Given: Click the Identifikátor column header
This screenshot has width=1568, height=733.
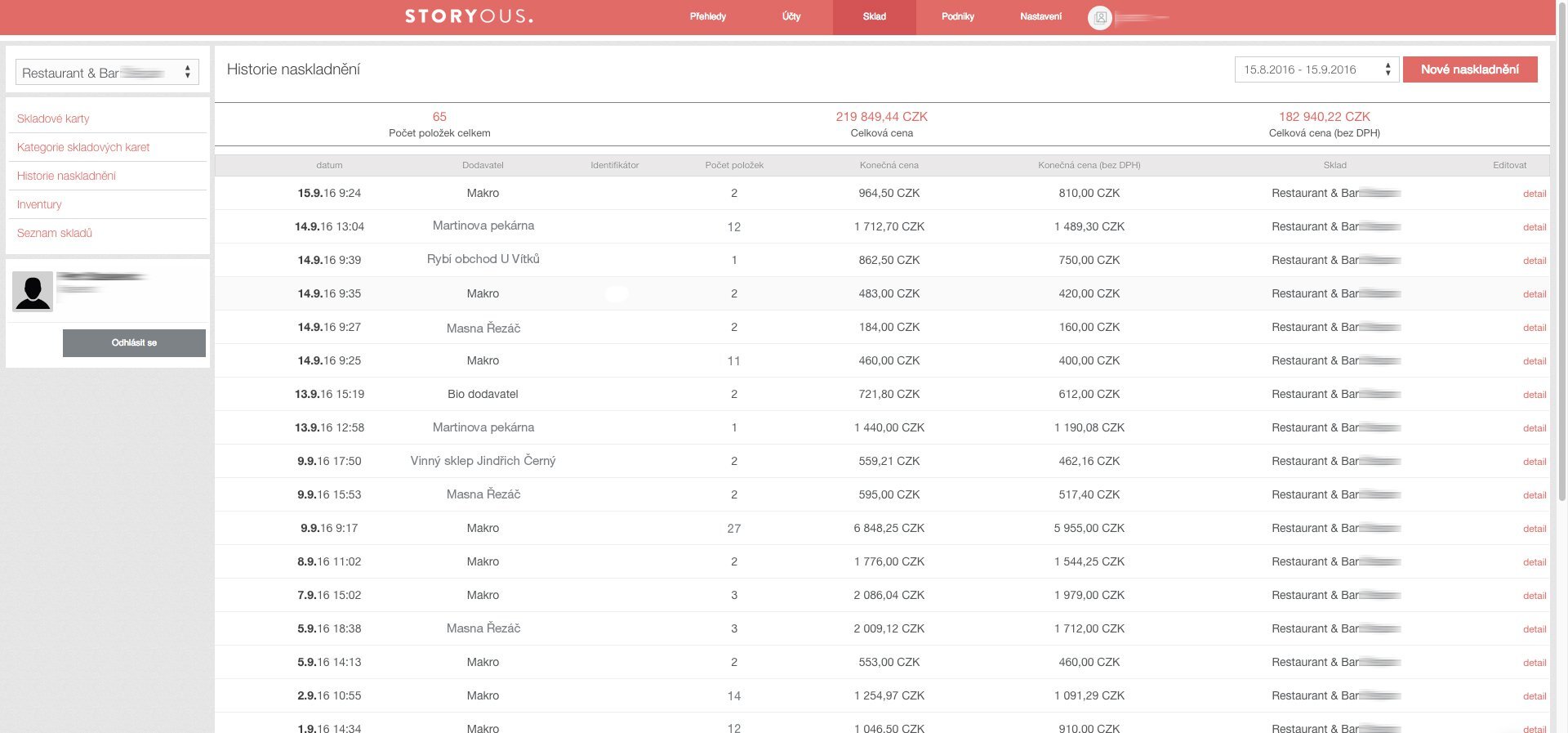Looking at the screenshot, I should 615,165.
